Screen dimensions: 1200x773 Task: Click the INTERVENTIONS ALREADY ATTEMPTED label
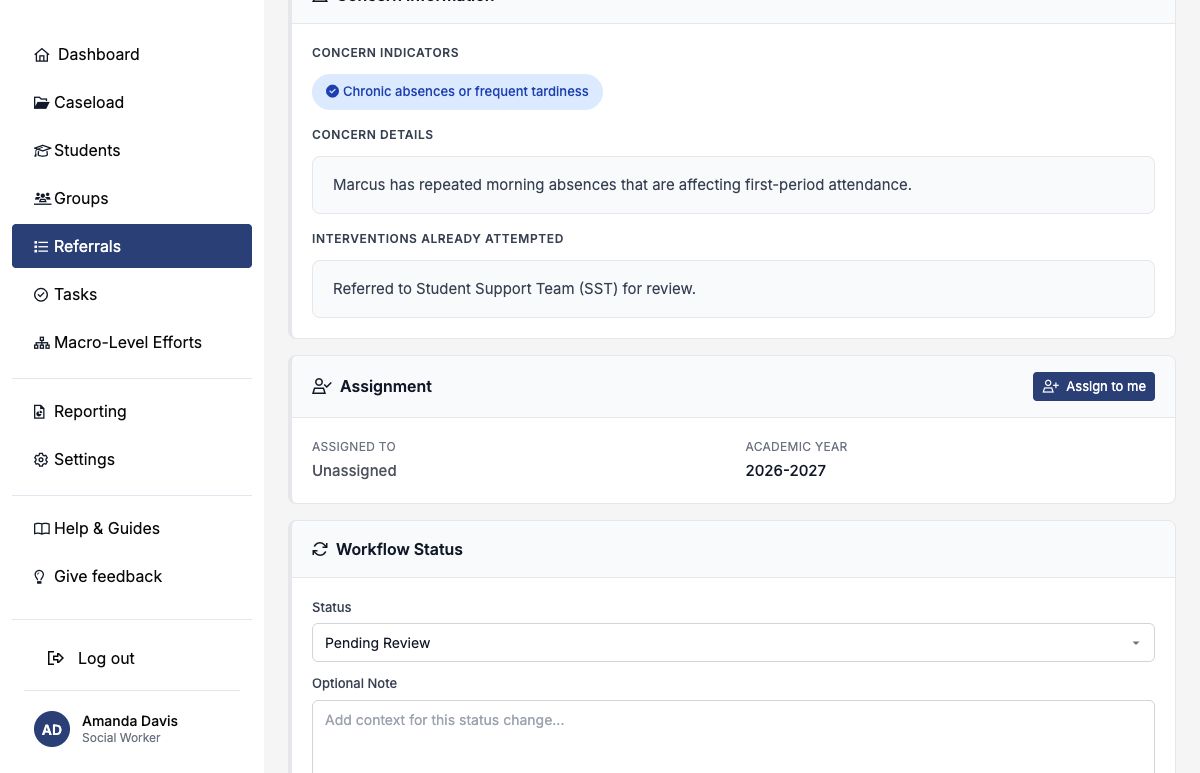pyautogui.click(x=438, y=239)
